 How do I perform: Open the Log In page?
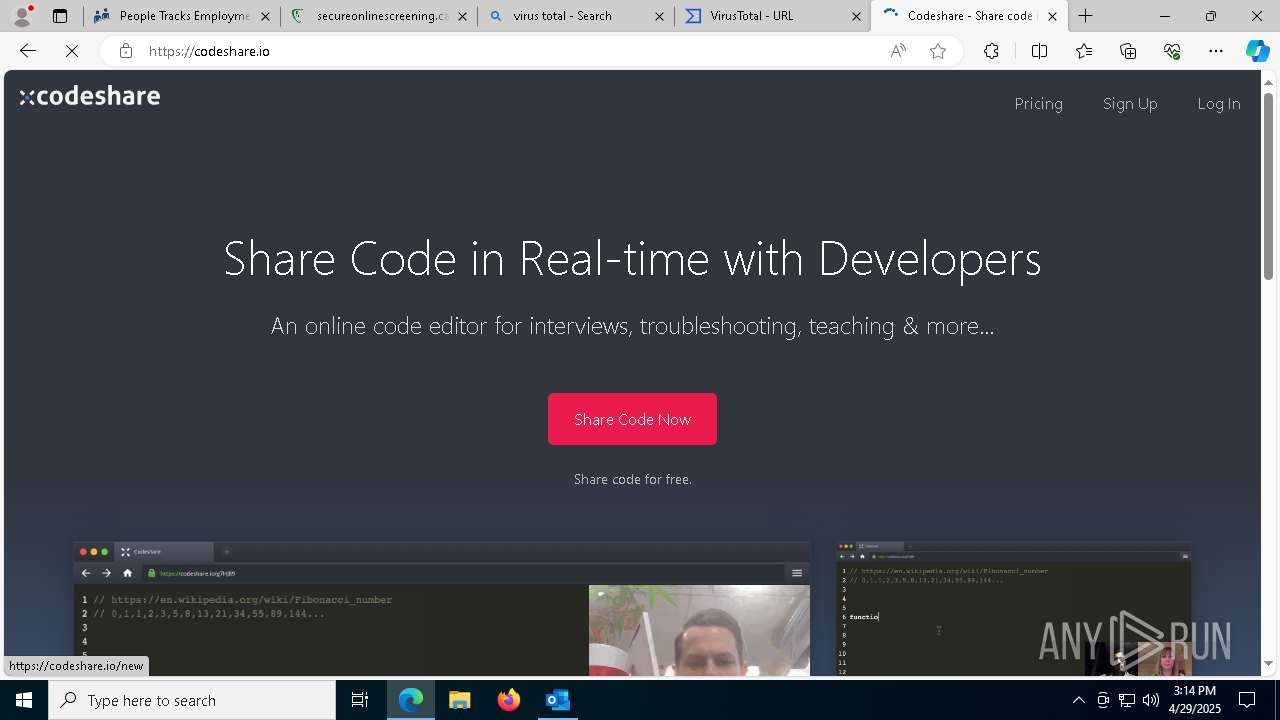click(1218, 104)
